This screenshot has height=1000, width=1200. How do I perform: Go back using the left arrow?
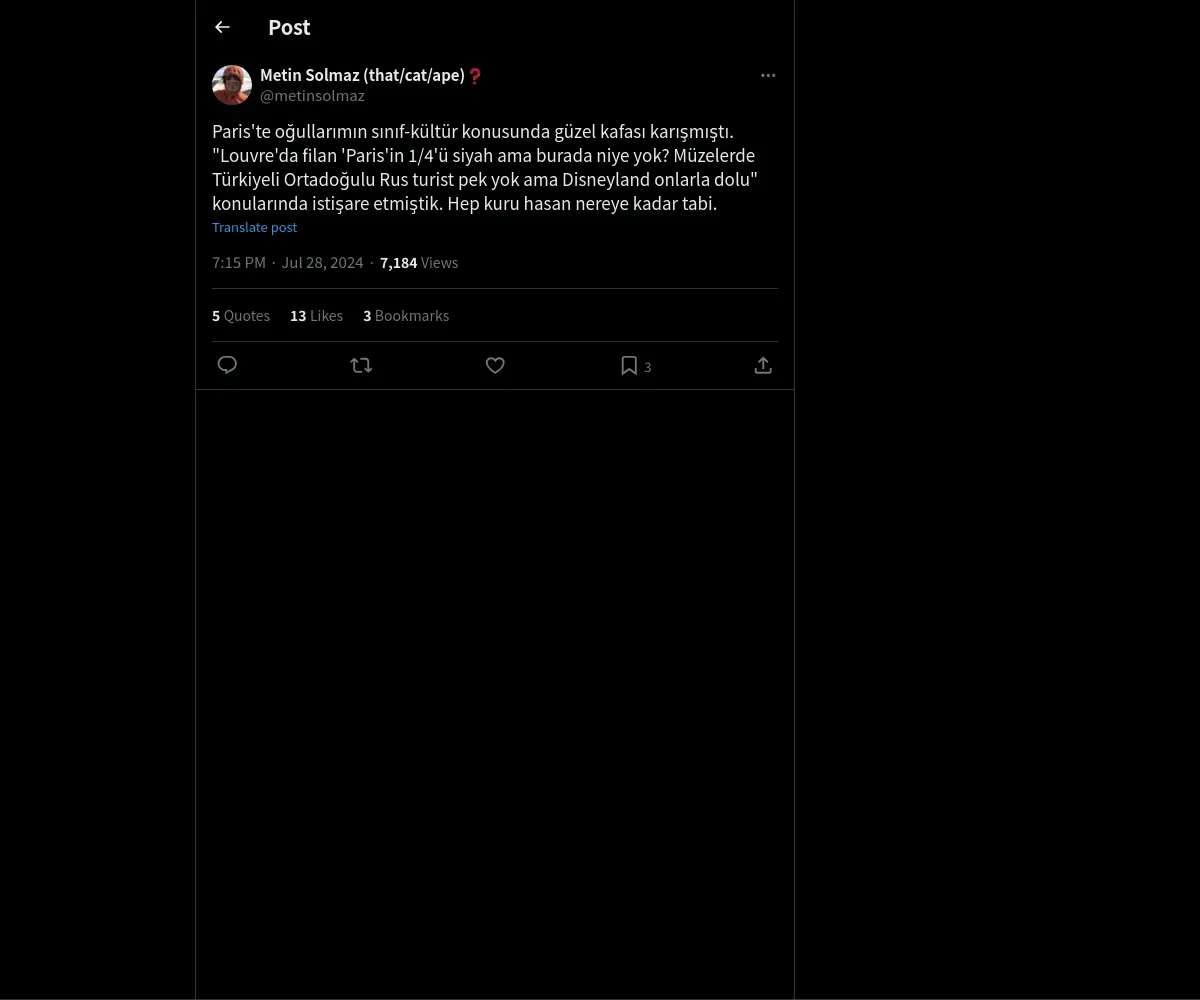(222, 27)
